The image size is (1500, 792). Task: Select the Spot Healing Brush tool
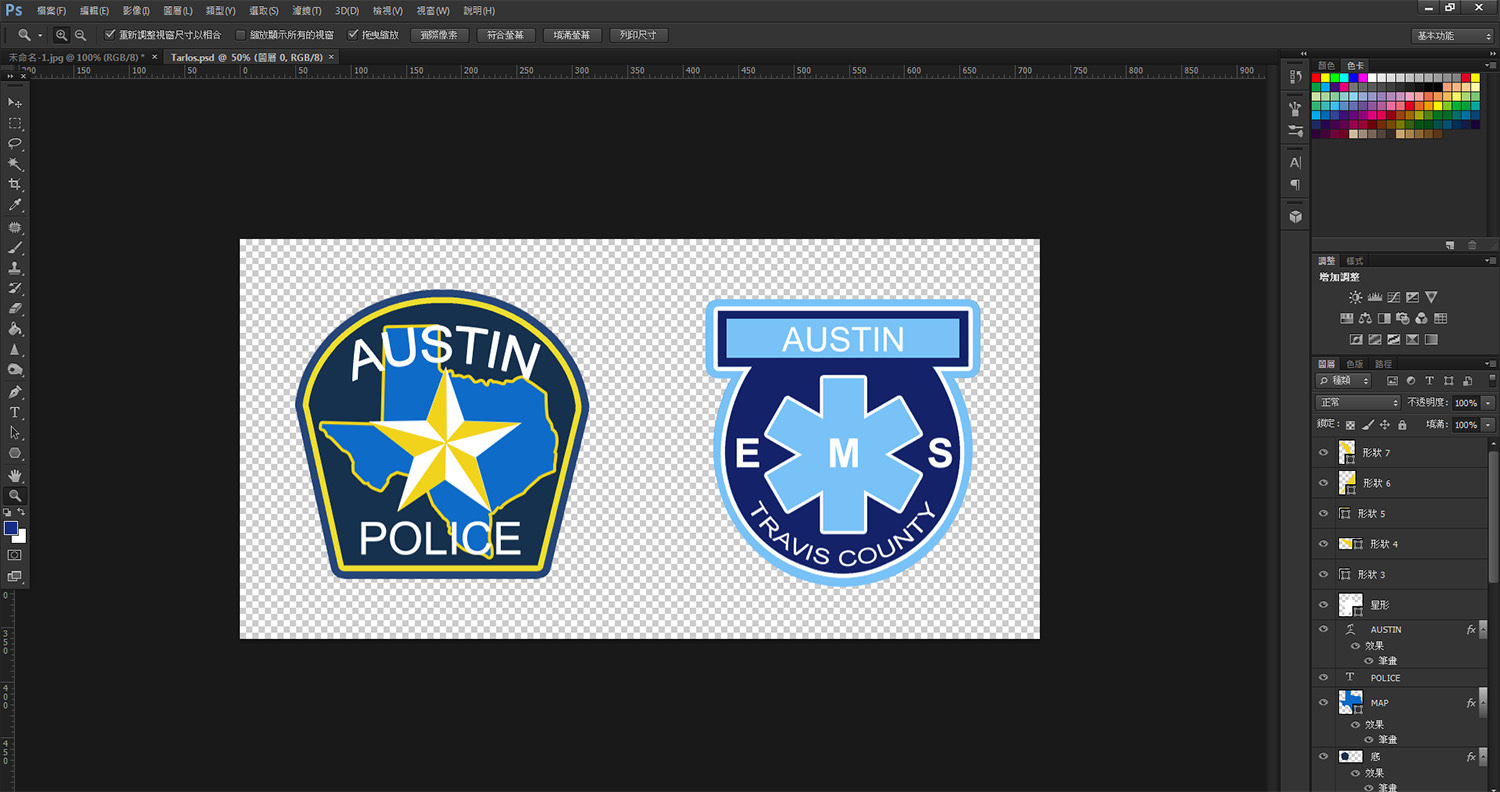(15, 227)
